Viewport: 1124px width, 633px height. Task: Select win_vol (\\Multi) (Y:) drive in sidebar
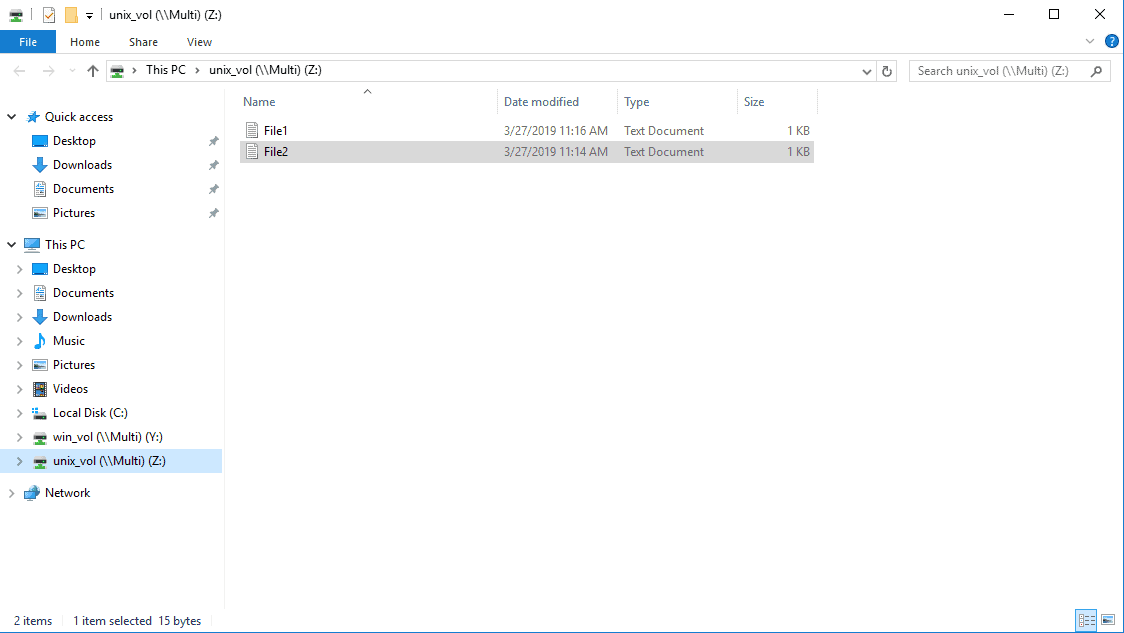(x=107, y=437)
